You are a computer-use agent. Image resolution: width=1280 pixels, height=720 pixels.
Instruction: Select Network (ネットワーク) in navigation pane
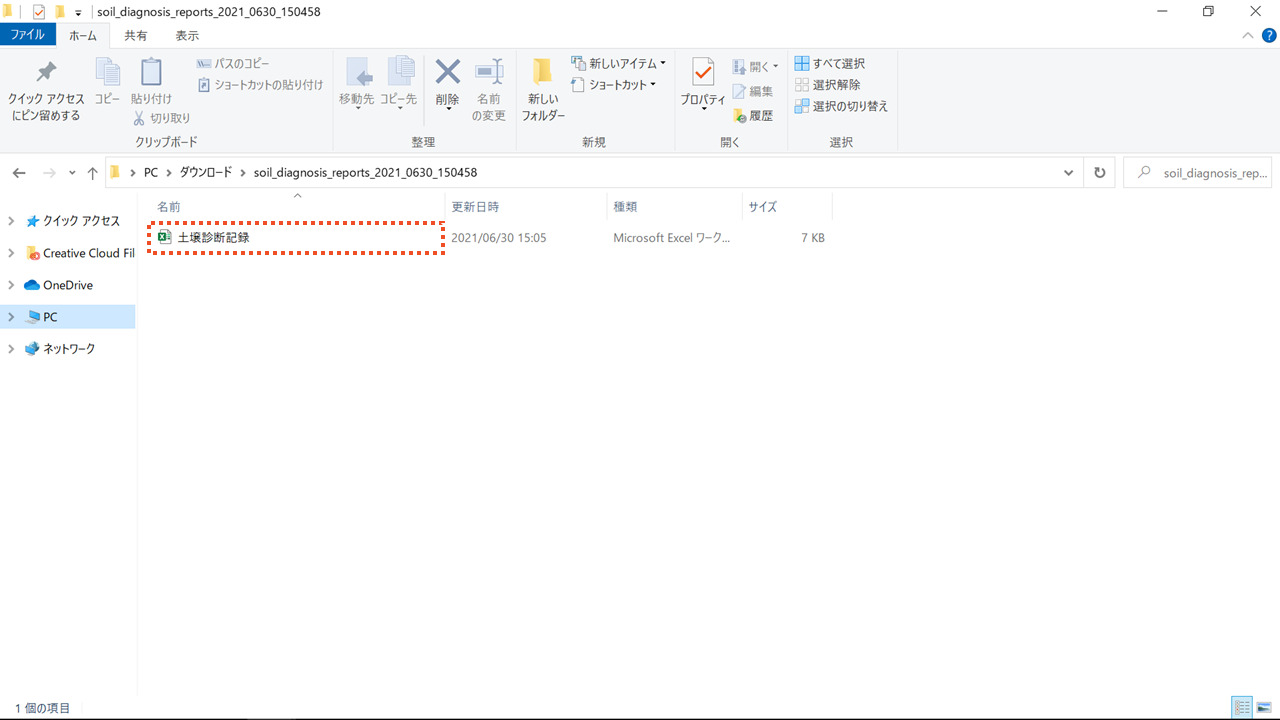(61, 349)
